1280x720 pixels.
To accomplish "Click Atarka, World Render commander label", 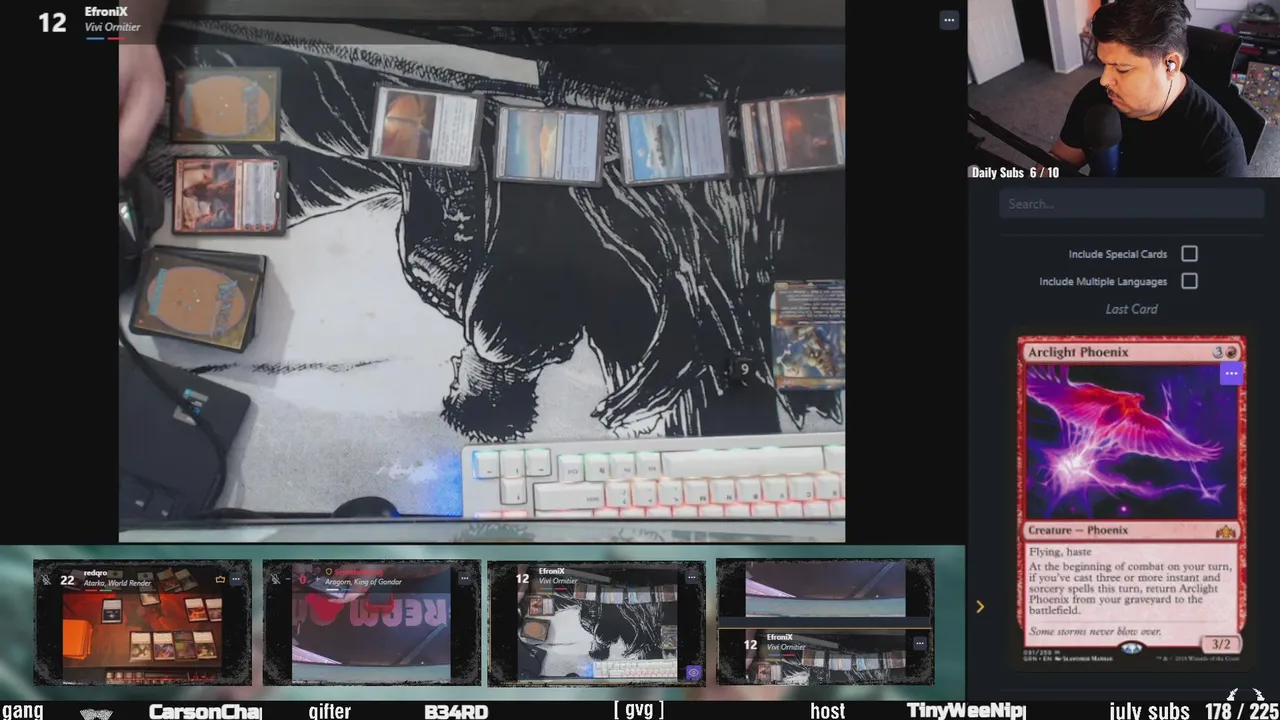I will [x=117, y=582].
